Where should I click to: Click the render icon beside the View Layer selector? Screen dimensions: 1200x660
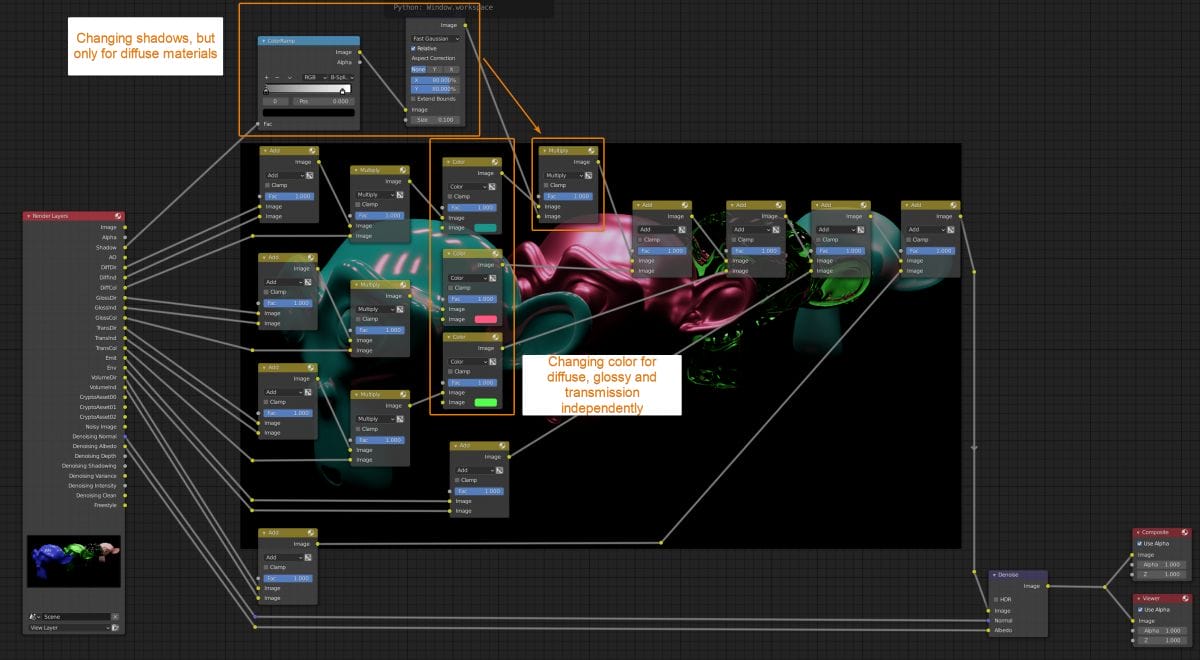pos(115,628)
